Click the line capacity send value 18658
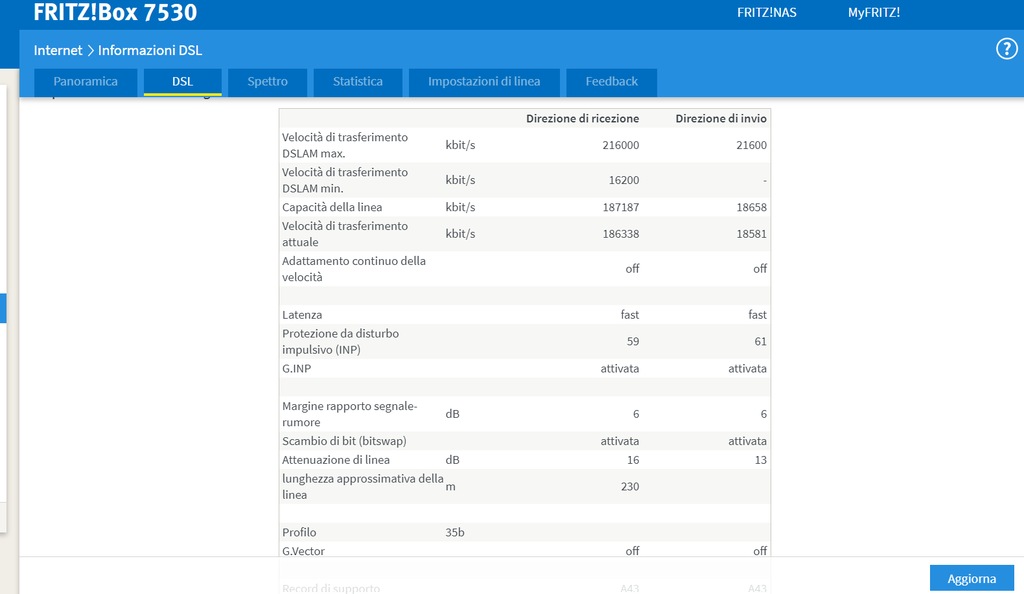 click(x=751, y=207)
